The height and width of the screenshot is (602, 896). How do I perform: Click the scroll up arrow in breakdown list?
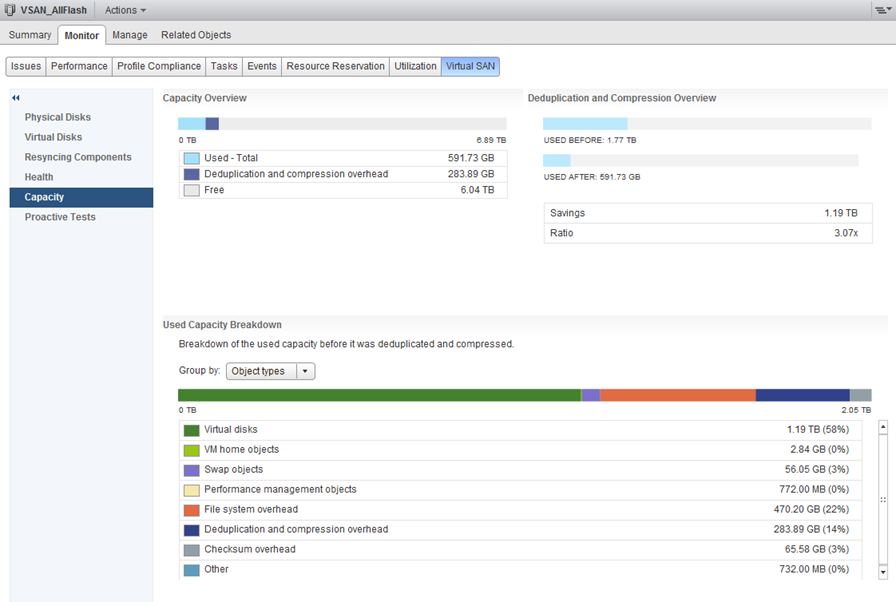882,427
